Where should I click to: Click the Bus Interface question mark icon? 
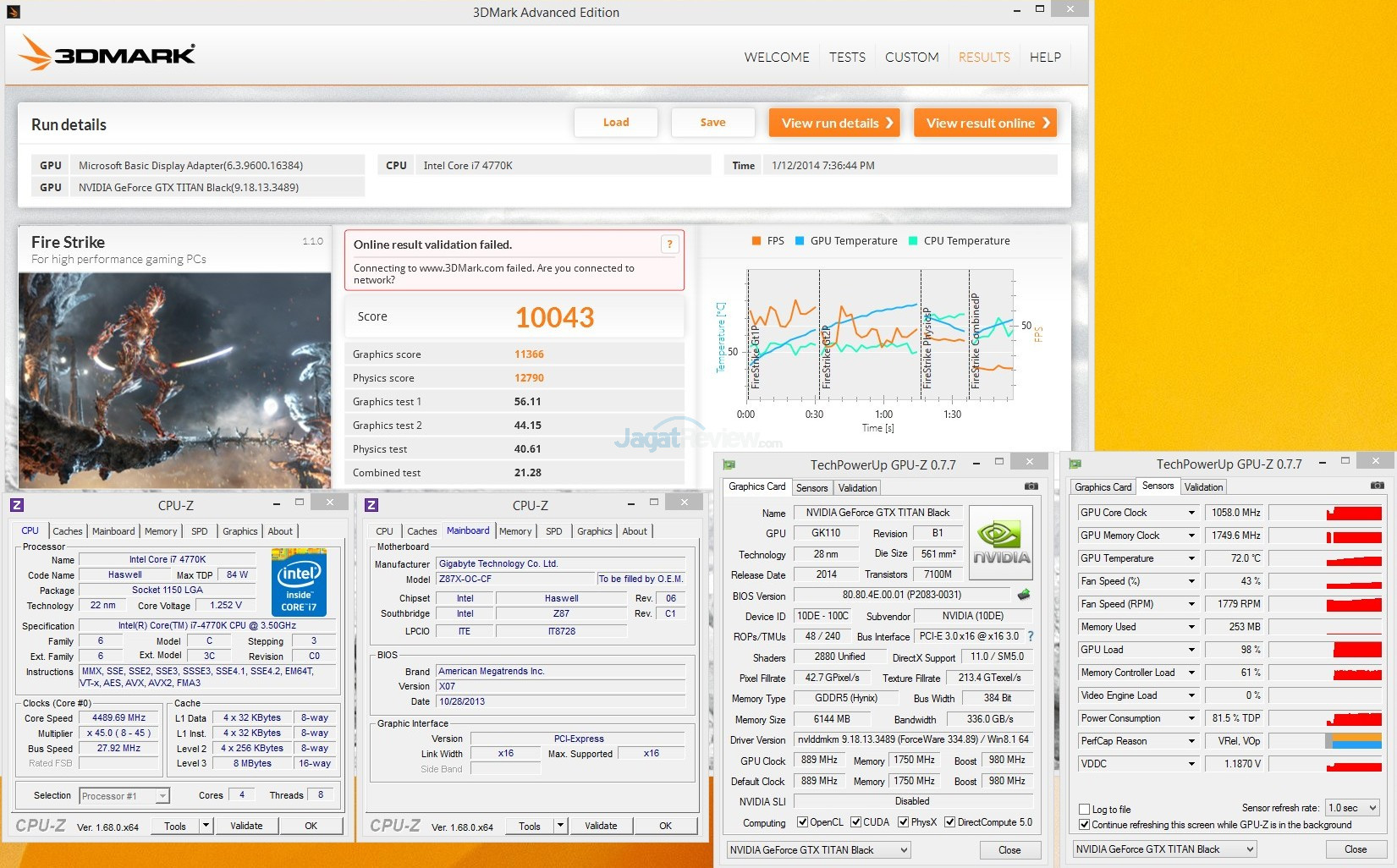1031,636
